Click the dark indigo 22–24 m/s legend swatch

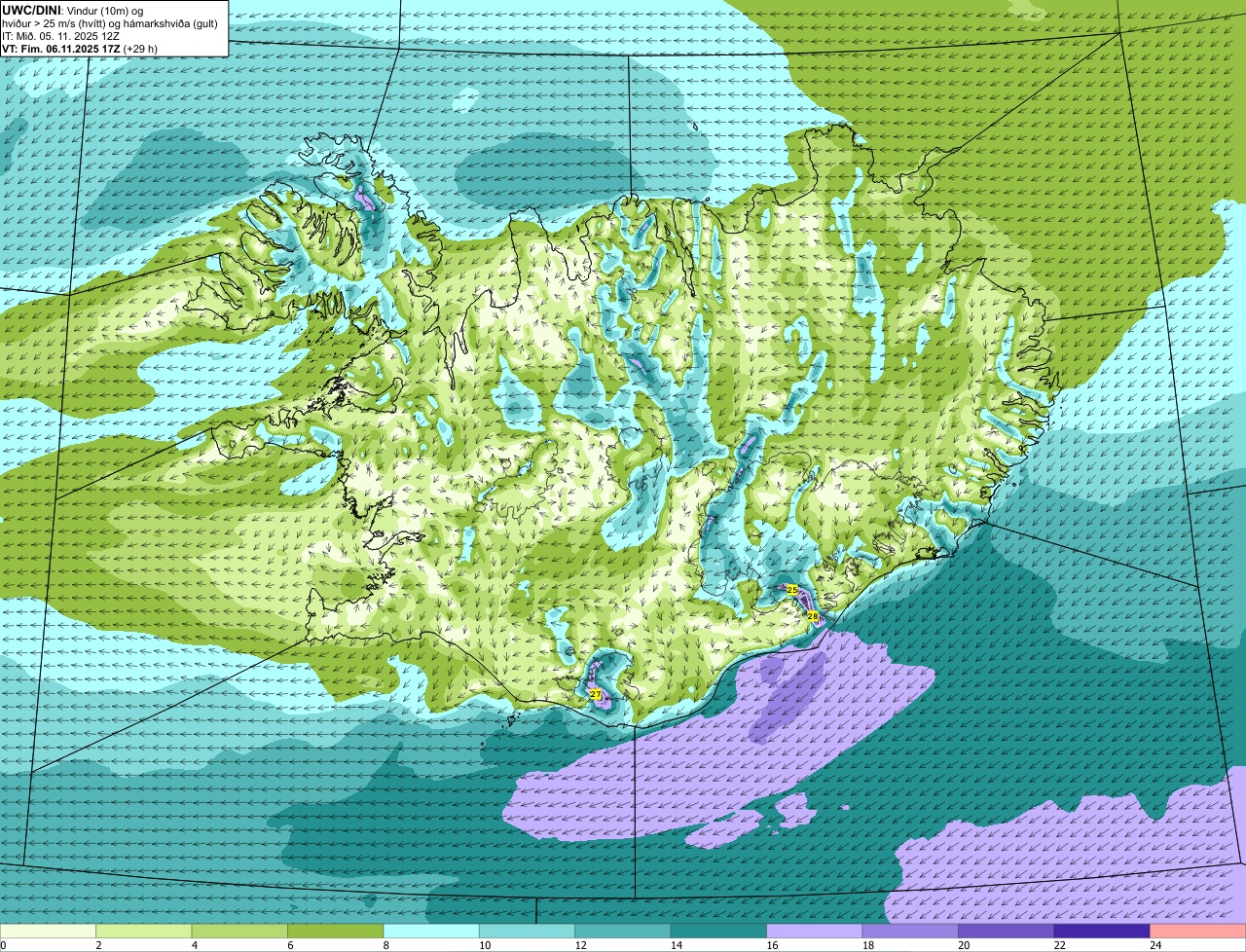click(1102, 932)
